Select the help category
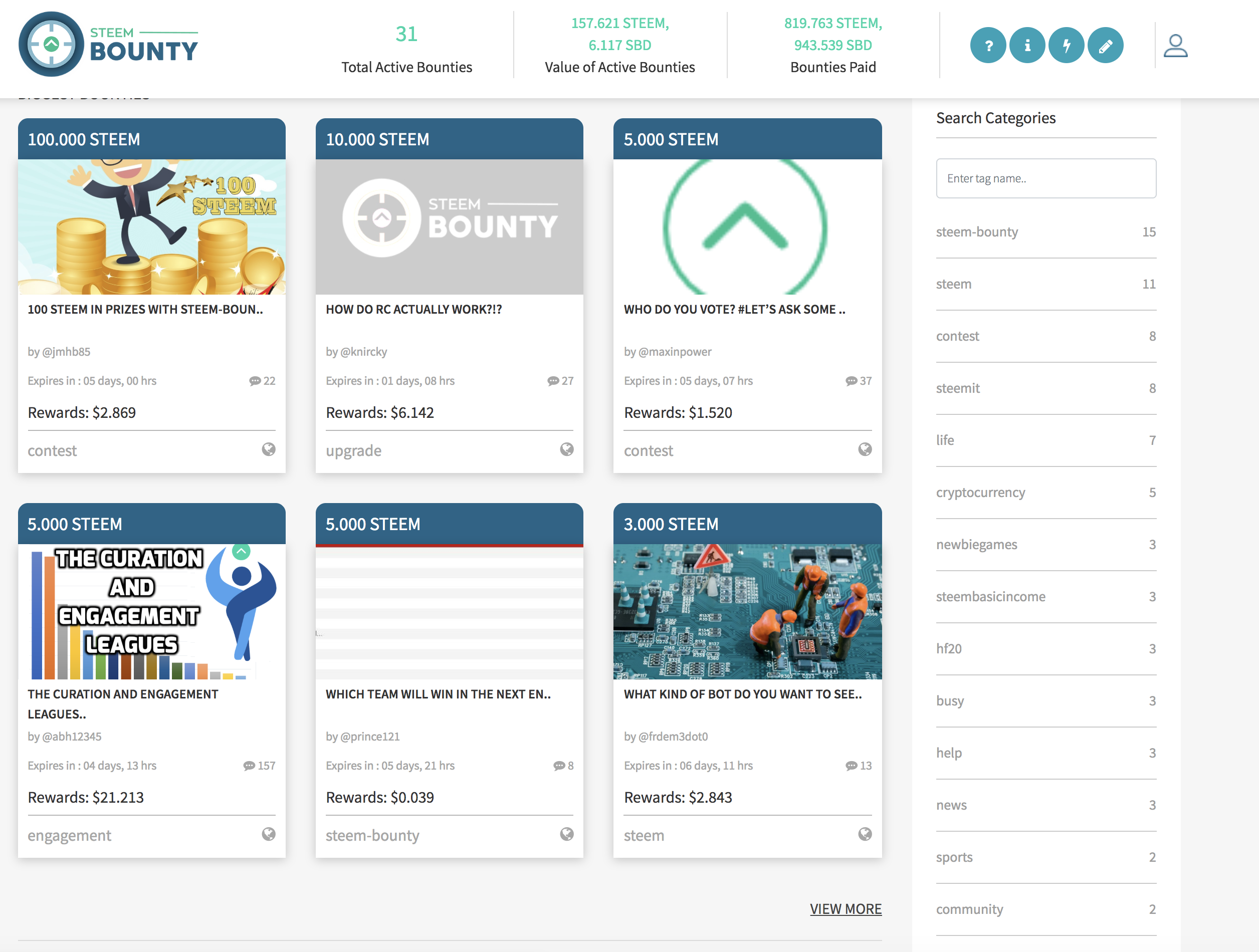The image size is (1259, 952). click(1046, 753)
